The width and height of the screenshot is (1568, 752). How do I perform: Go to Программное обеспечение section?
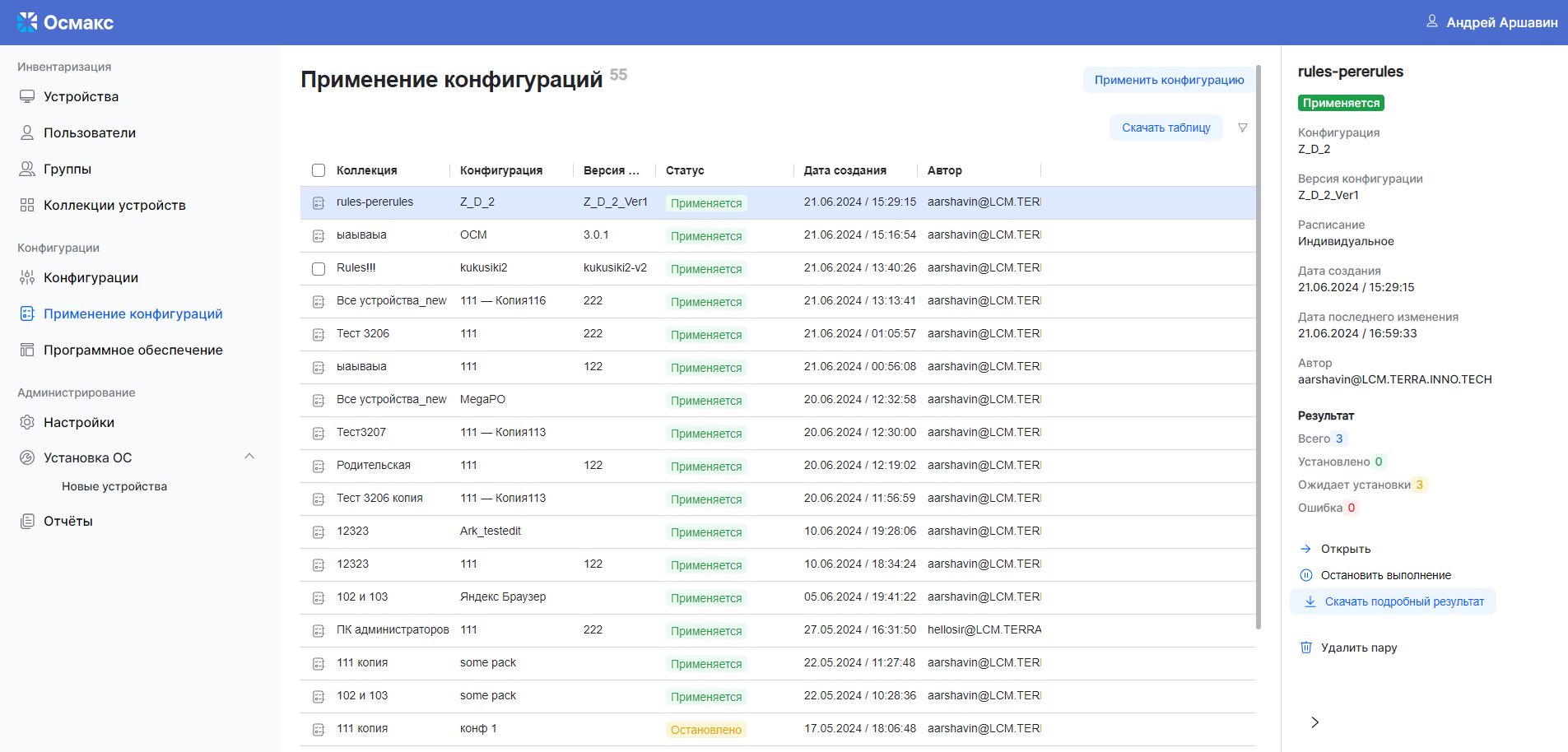pyautogui.click(x=133, y=350)
